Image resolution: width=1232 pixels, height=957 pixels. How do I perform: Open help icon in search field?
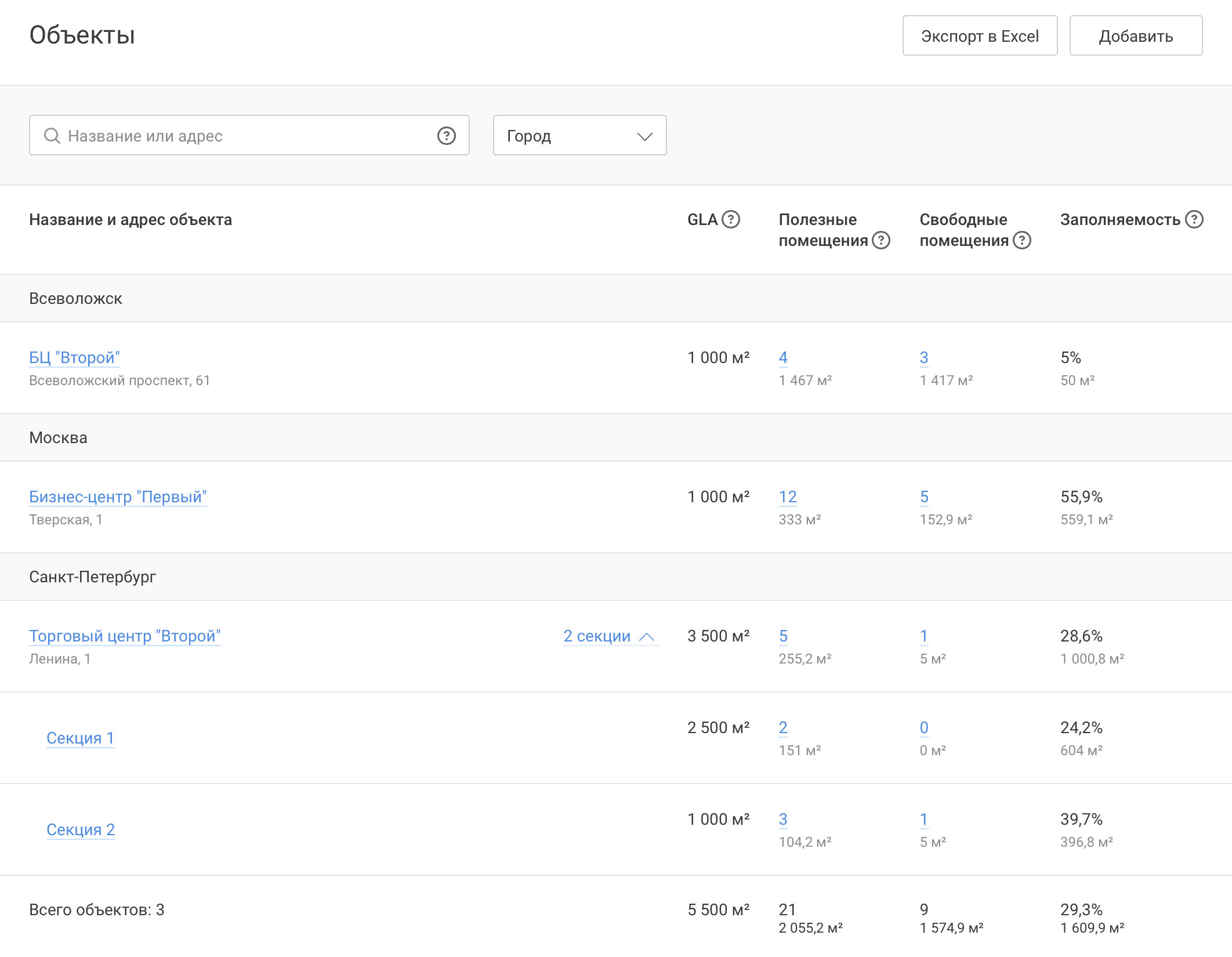pos(446,136)
